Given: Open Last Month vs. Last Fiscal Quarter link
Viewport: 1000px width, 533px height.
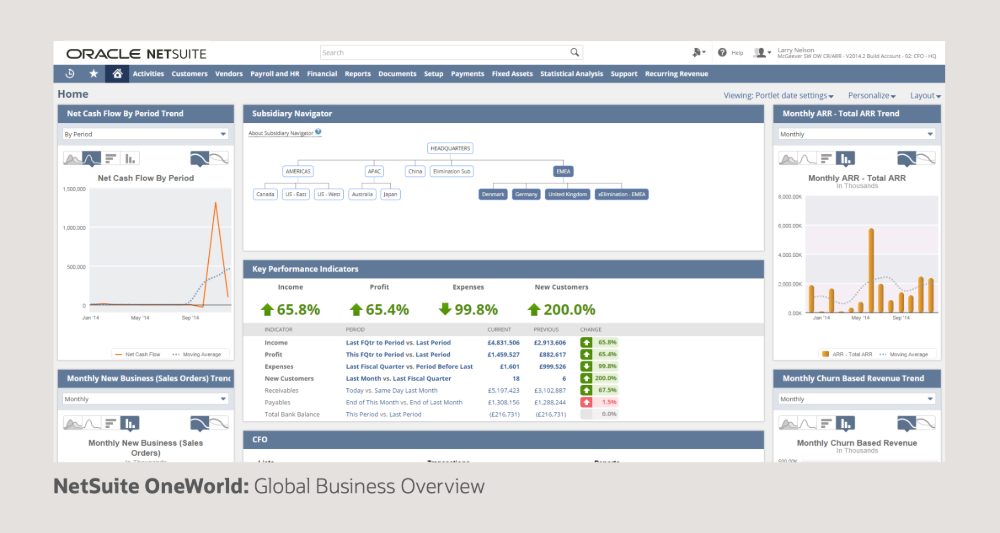Looking at the screenshot, I should 399,379.
